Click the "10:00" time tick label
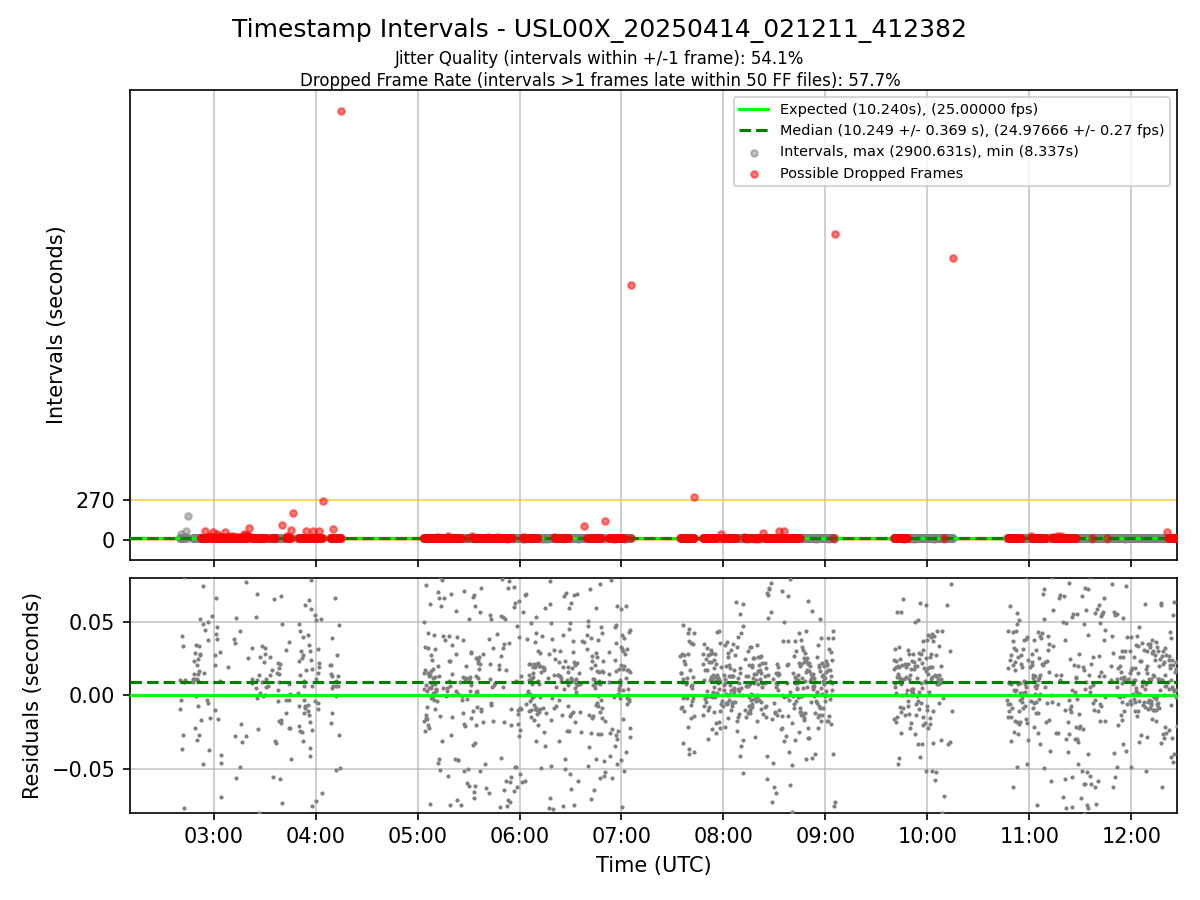Viewport: 1200px width, 900px height. pyautogui.click(x=927, y=836)
